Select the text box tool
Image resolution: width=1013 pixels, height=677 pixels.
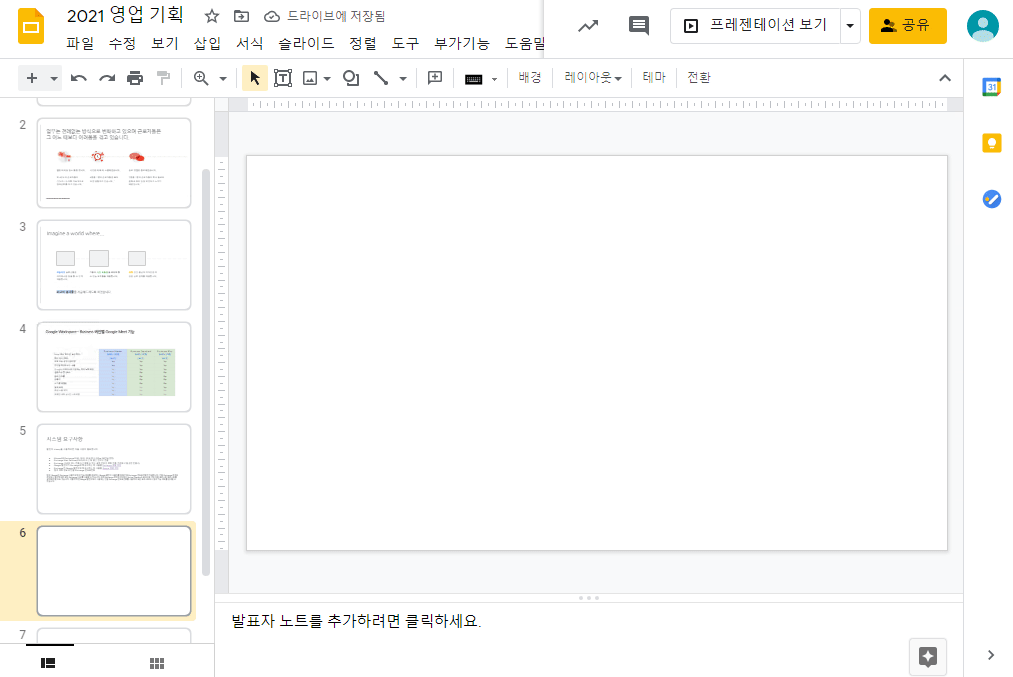[283, 78]
